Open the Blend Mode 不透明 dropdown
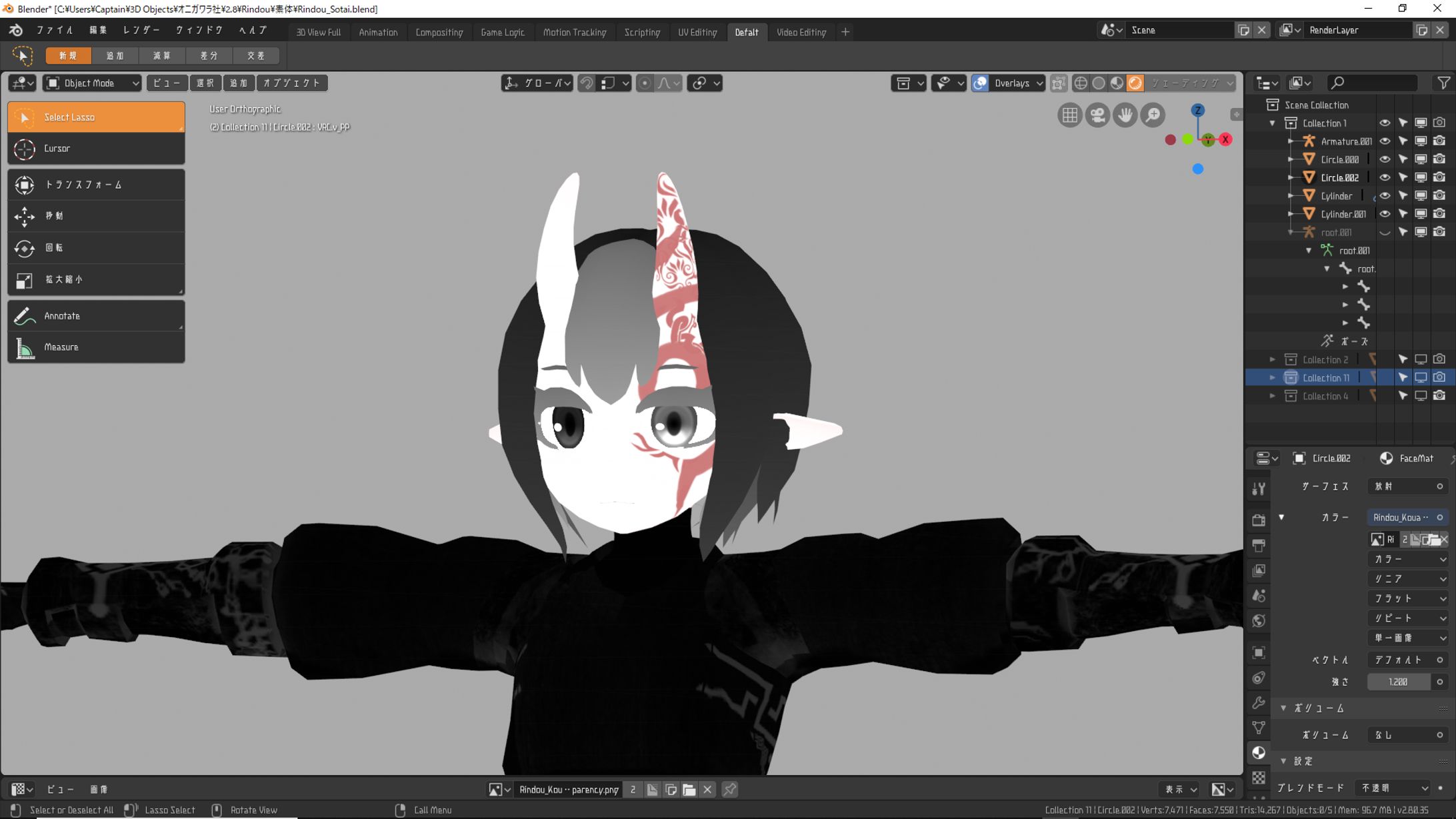This screenshot has height=819, width=1456. click(1393, 788)
